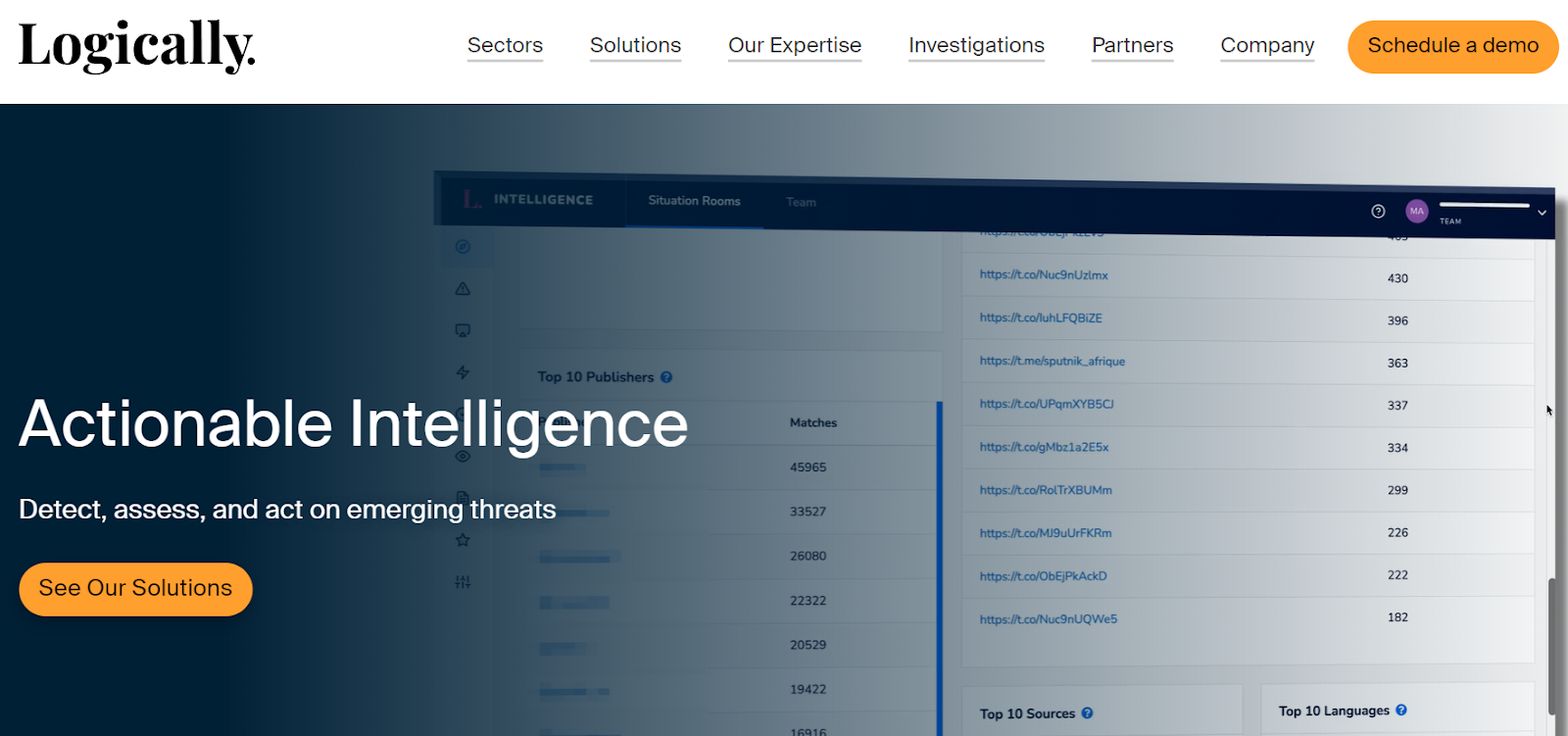This screenshot has width=1568, height=736.
Task: Click the count 396 in links table
Action: 1397,320
